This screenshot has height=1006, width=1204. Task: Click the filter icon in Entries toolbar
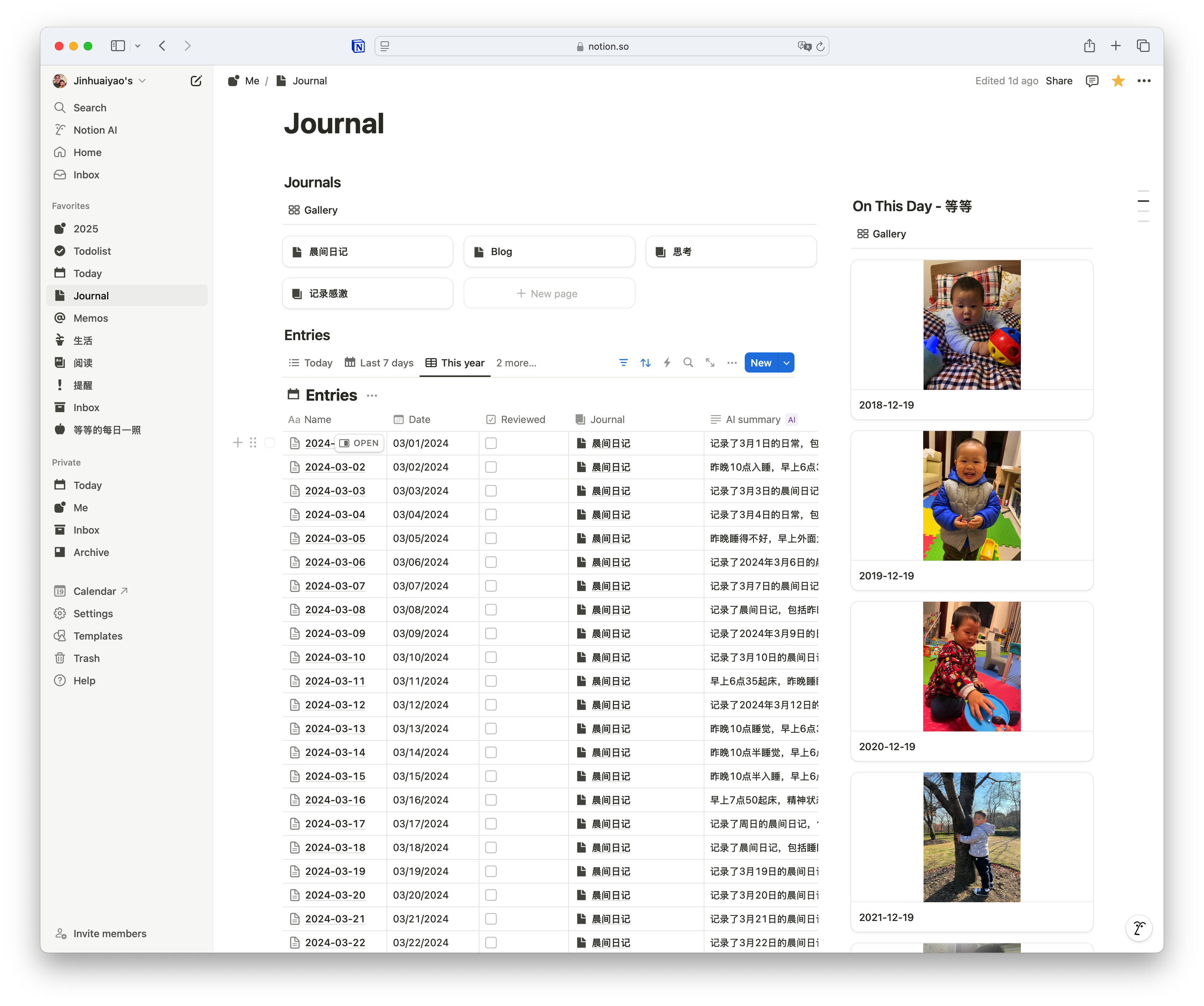tap(623, 363)
